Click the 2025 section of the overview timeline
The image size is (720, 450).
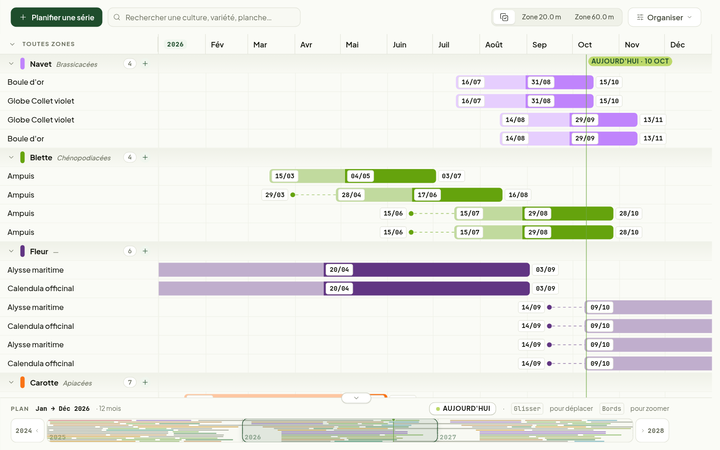pos(145,431)
